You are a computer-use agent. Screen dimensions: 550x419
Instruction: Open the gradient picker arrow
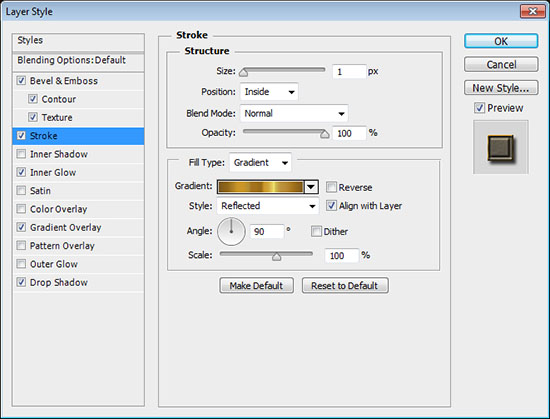pos(311,187)
